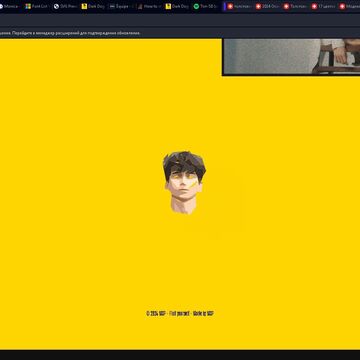
Task: Click the copyright 2024 footer text
Action: tap(156, 314)
